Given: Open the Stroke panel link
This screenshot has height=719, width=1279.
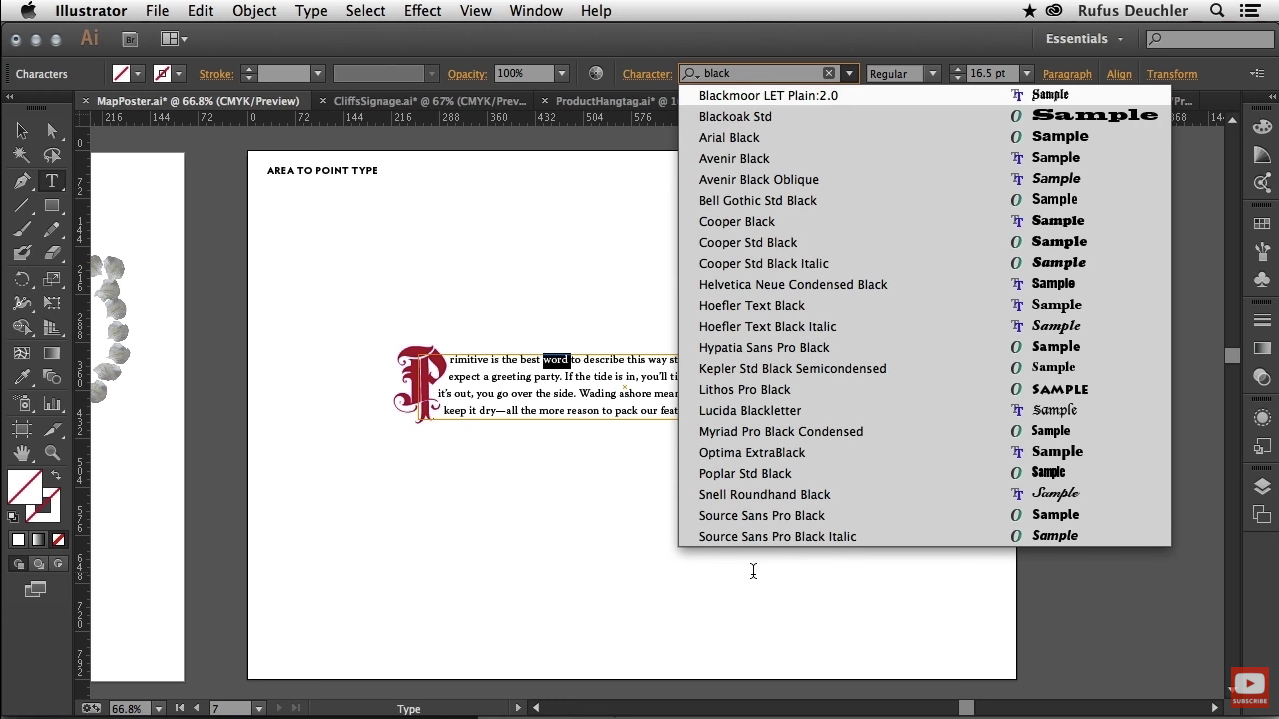Looking at the screenshot, I should (216, 74).
